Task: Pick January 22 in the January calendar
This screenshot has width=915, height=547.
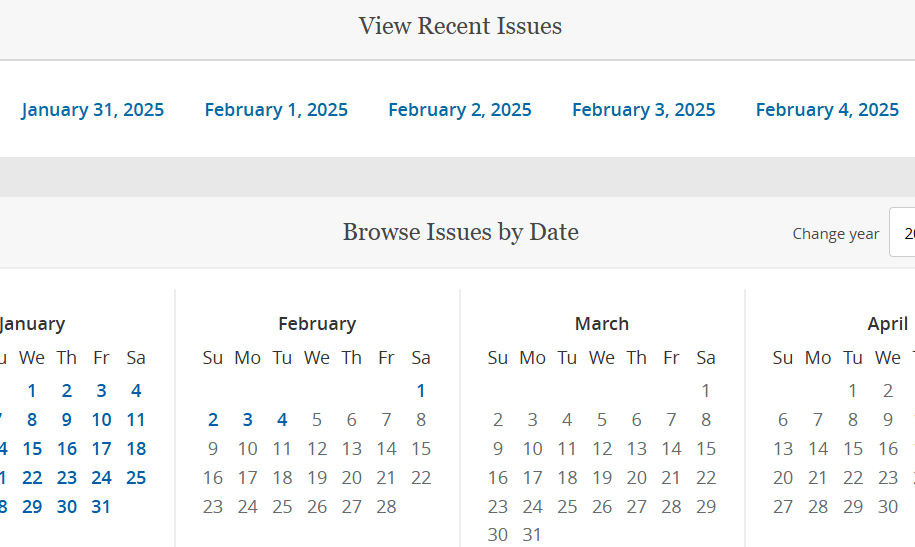Action: pyautogui.click(x=32, y=478)
